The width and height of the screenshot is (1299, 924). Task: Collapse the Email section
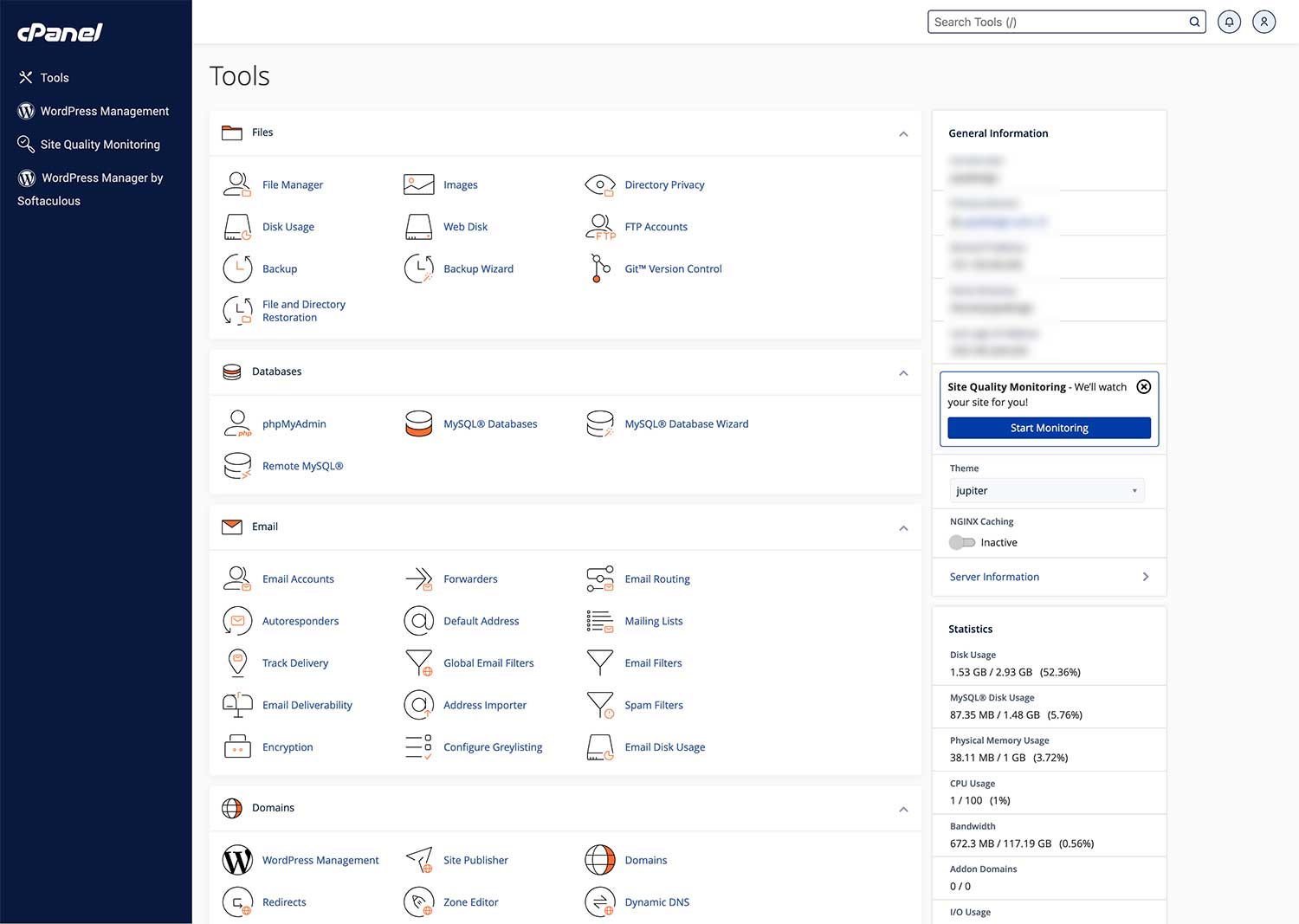(903, 527)
